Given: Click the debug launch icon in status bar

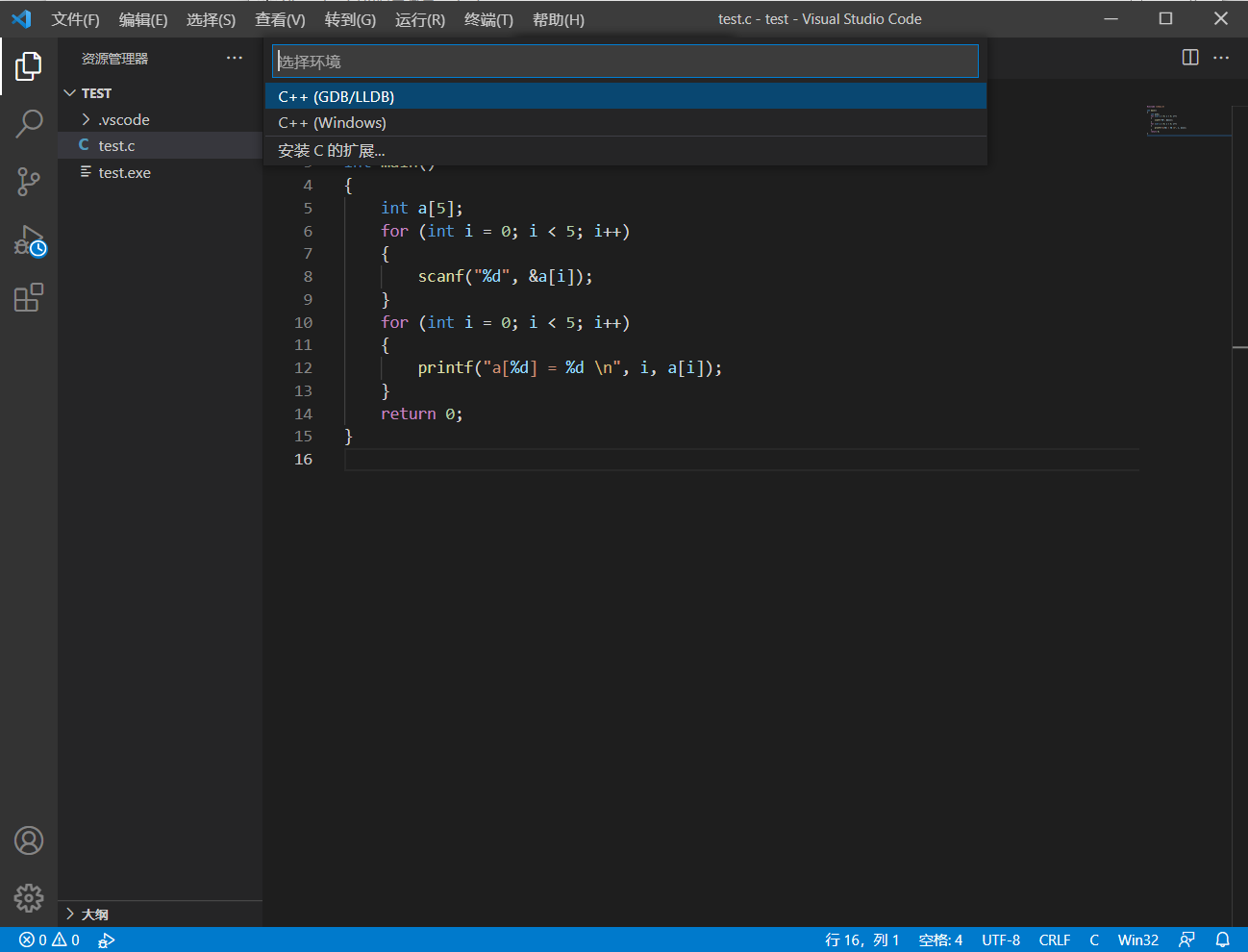Looking at the screenshot, I should click(106, 939).
